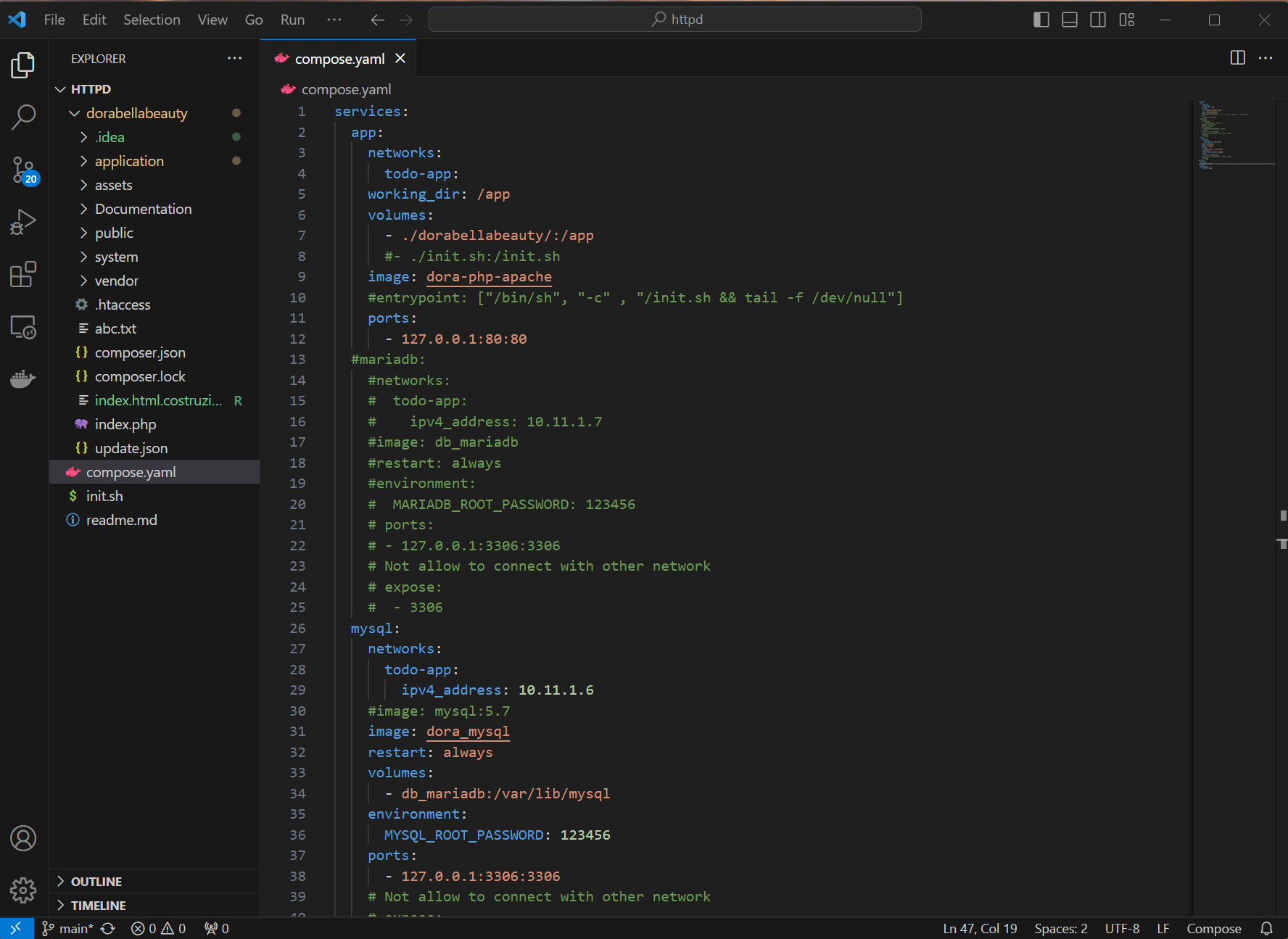Change language mode from Compose

point(1213,929)
